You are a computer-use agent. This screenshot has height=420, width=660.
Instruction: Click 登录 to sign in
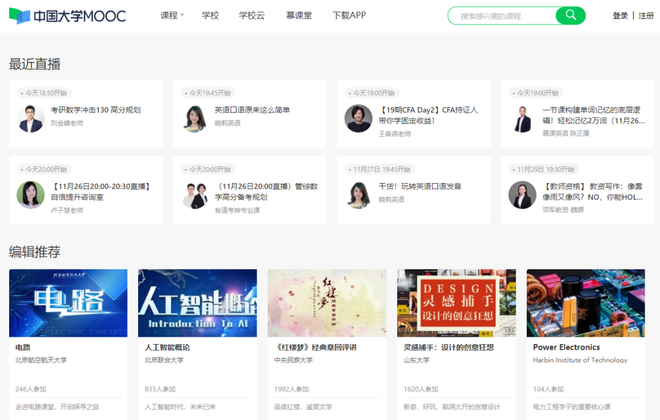[620, 16]
